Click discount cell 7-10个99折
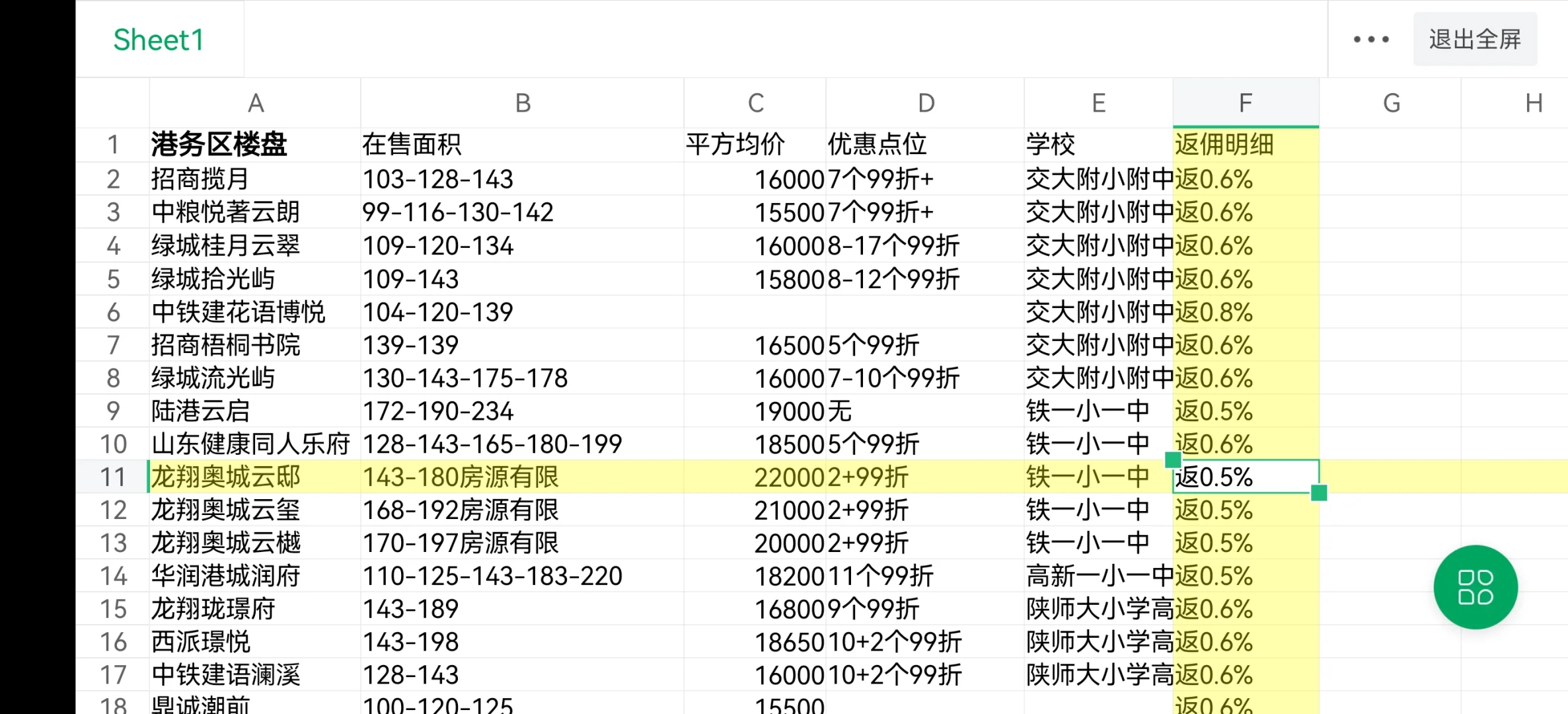 (925, 378)
